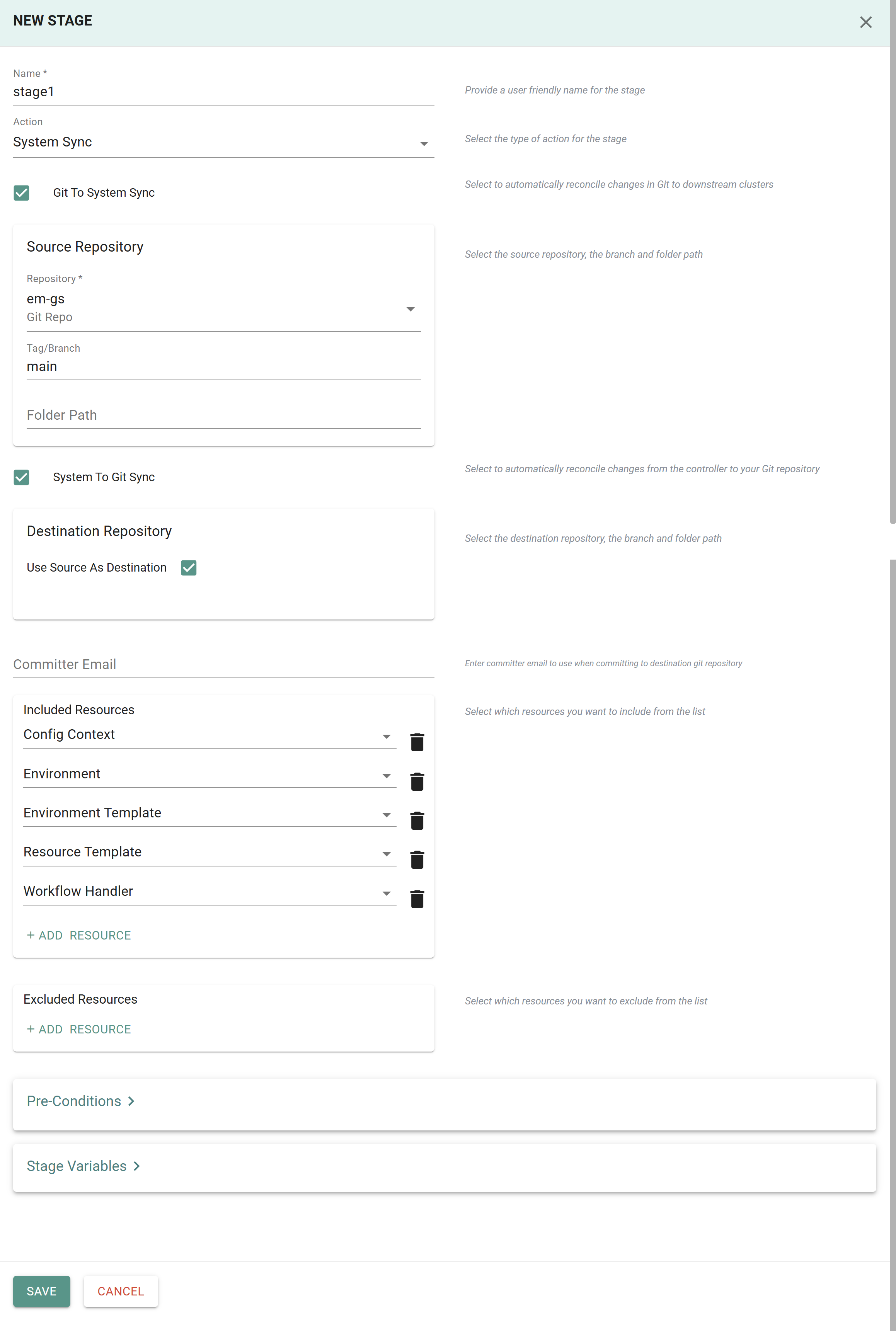Viewport: 896px width, 1331px height.
Task: Click the Folder Path field
Action: tap(223, 415)
